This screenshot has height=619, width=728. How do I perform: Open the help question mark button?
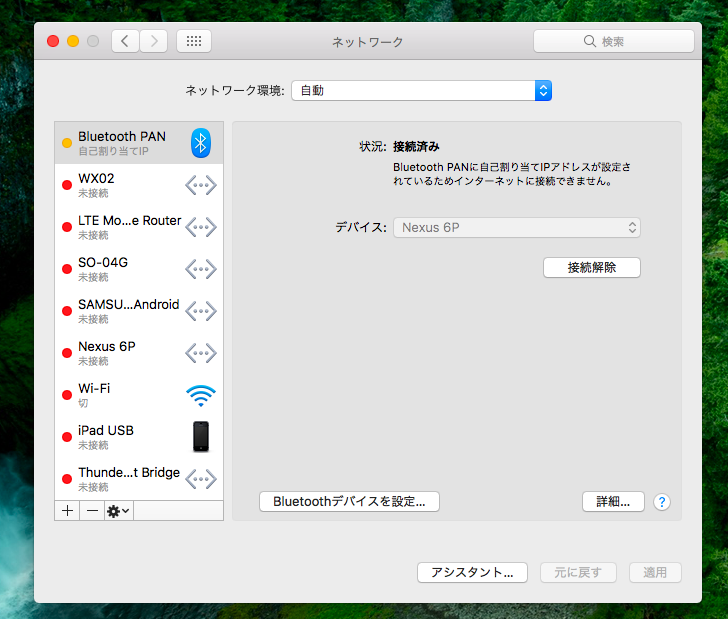point(661,502)
